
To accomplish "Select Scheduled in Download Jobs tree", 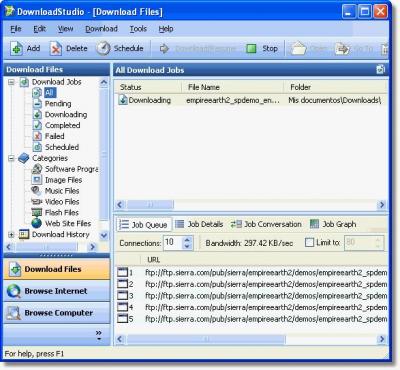I will point(62,147).
